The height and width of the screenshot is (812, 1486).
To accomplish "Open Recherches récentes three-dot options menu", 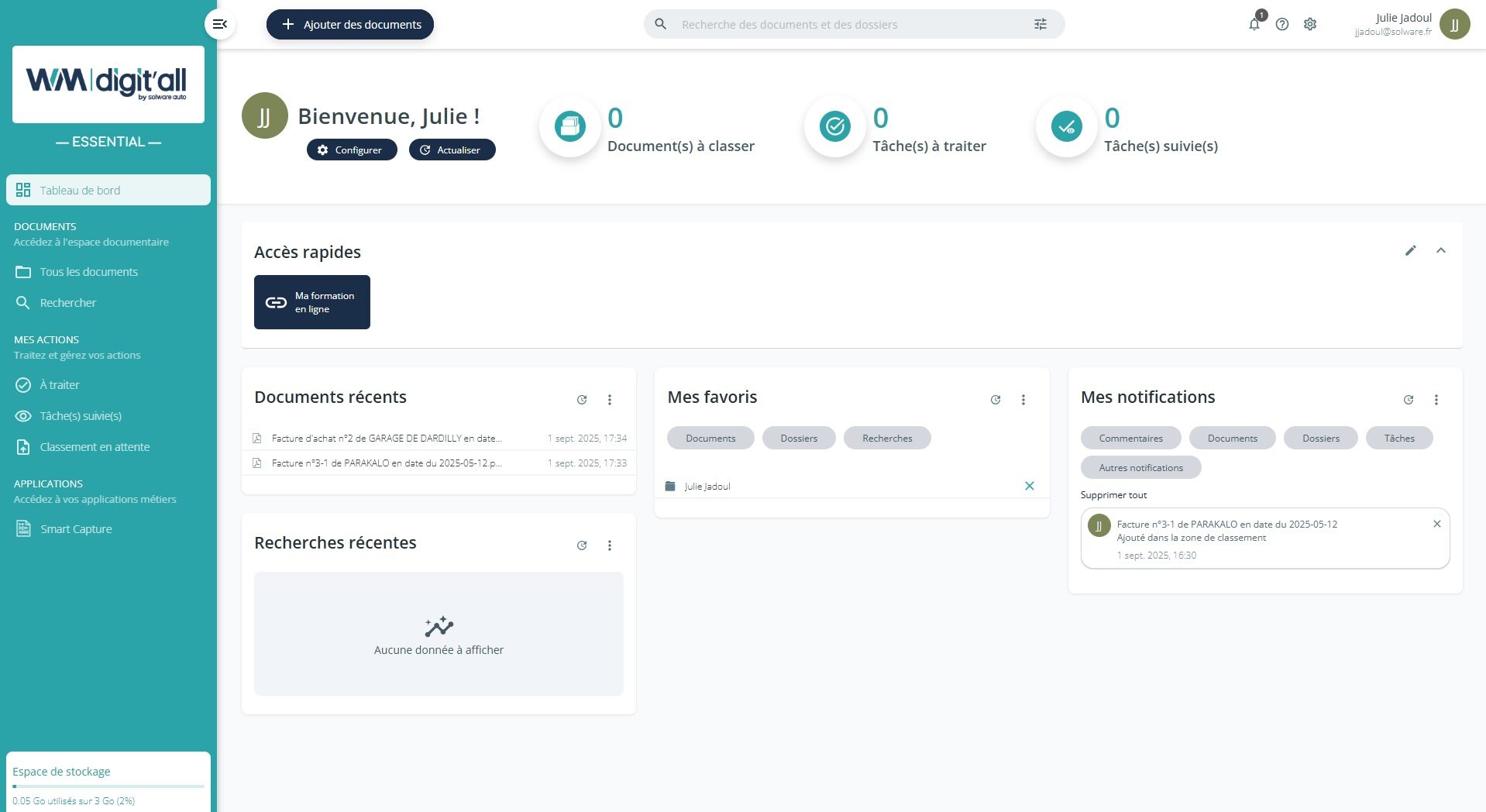I will pyautogui.click(x=610, y=545).
